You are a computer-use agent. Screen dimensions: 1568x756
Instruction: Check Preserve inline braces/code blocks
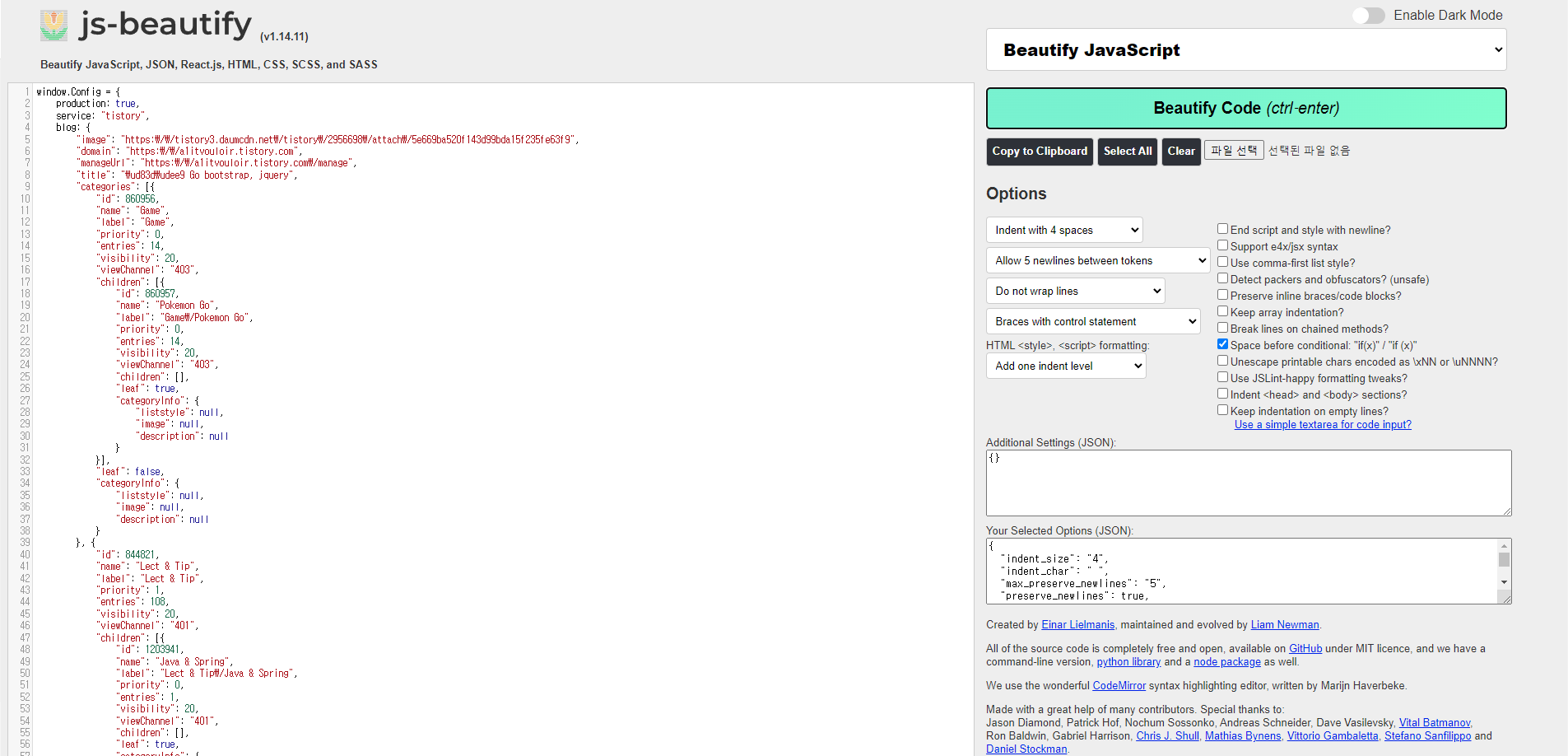tap(1222, 295)
